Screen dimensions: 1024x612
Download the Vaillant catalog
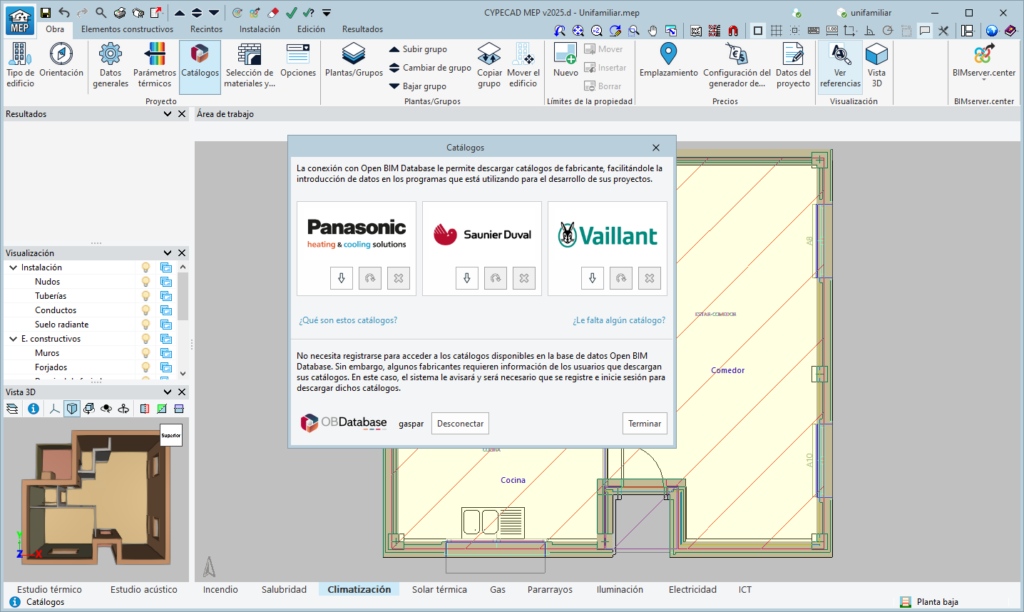click(x=592, y=278)
